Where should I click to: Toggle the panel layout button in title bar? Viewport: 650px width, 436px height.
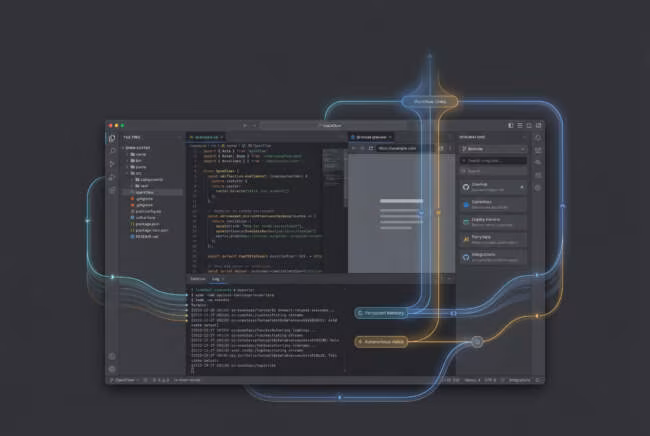tap(520, 125)
